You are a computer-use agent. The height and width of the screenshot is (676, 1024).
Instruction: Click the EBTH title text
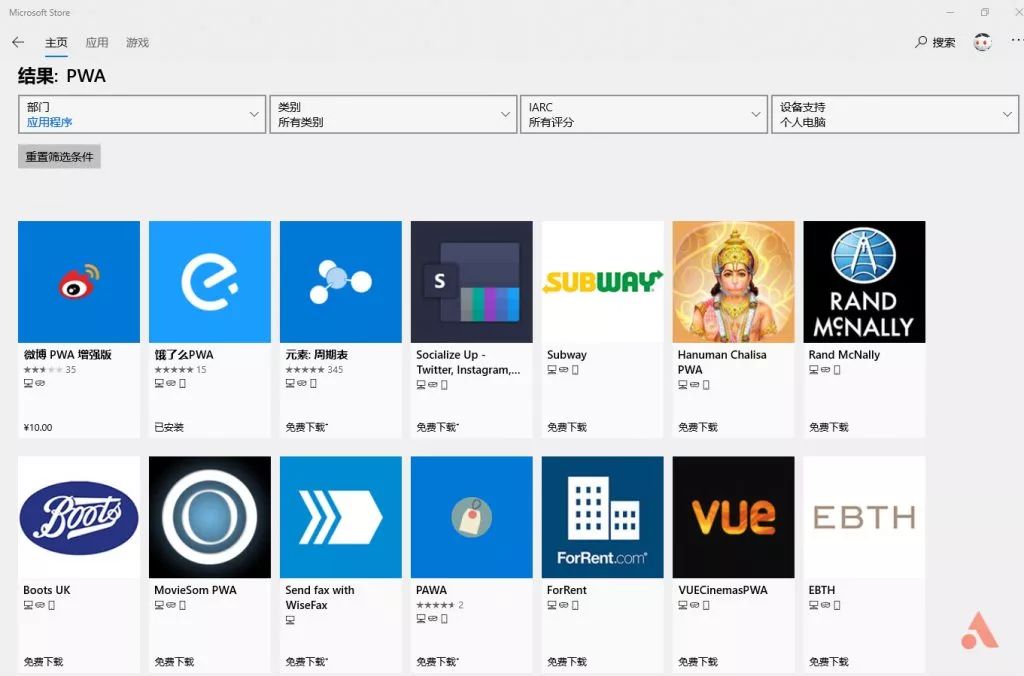tap(822, 590)
